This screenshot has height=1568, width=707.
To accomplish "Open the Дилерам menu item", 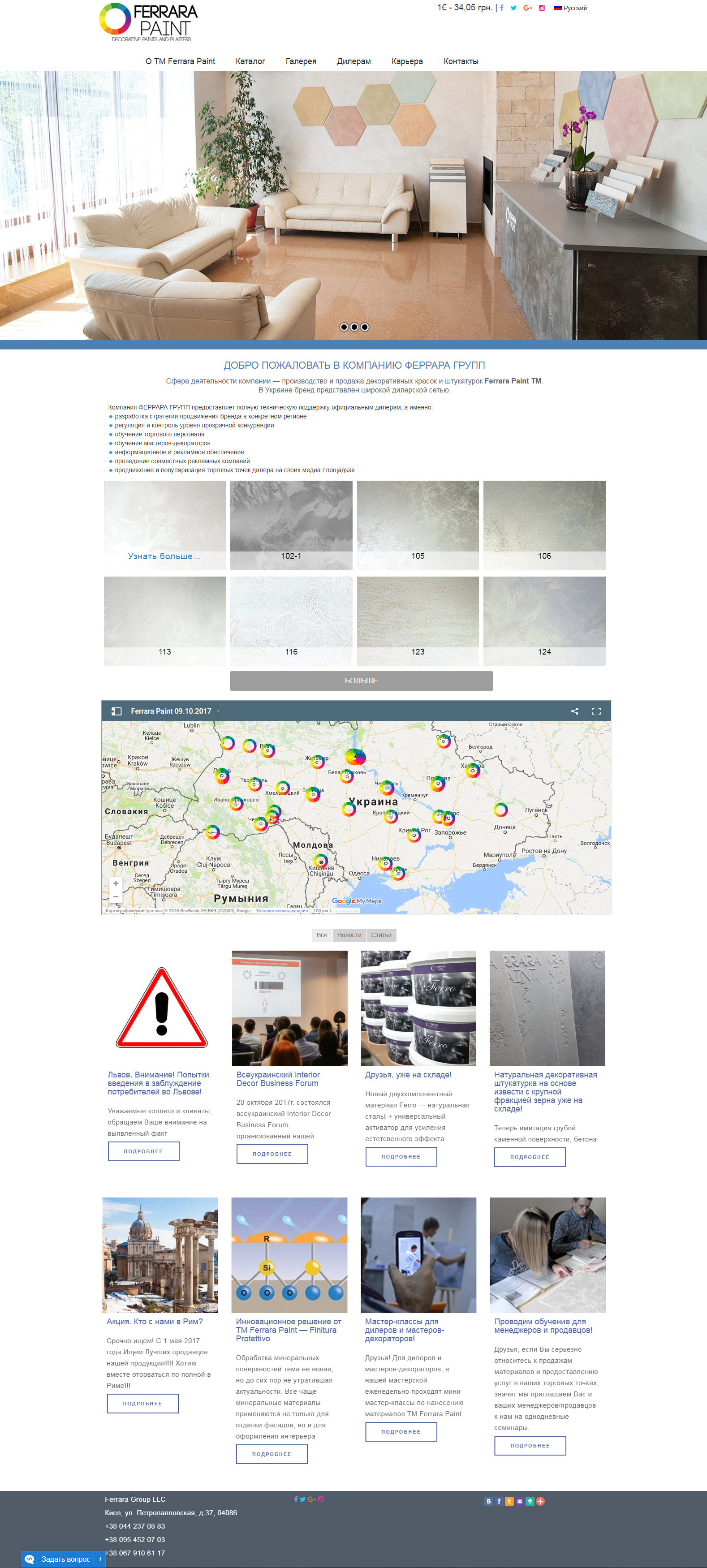I will click(x=354, y=61).
